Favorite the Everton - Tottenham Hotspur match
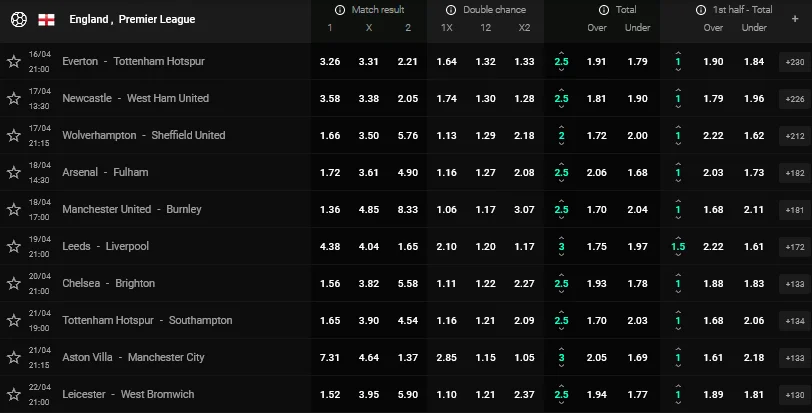The width and height of the screenshot is (812, 413). tap(14, 62)
